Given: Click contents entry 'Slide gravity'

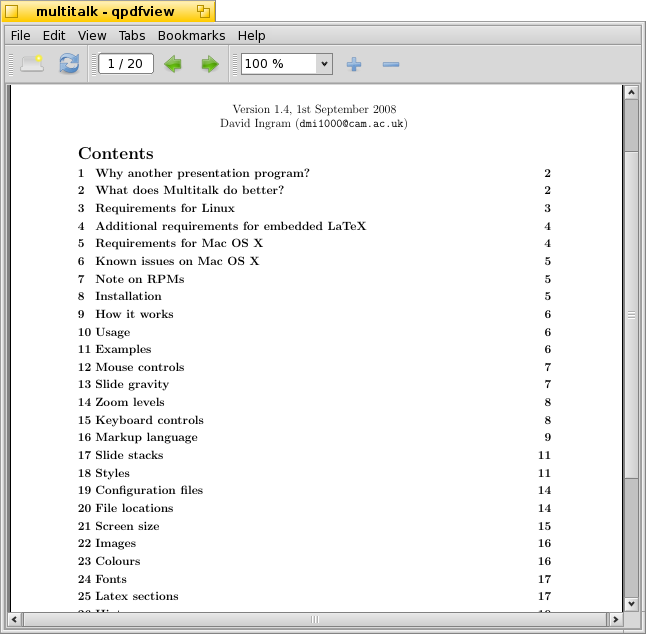Looking at the screenshot, I should [132, 385].
